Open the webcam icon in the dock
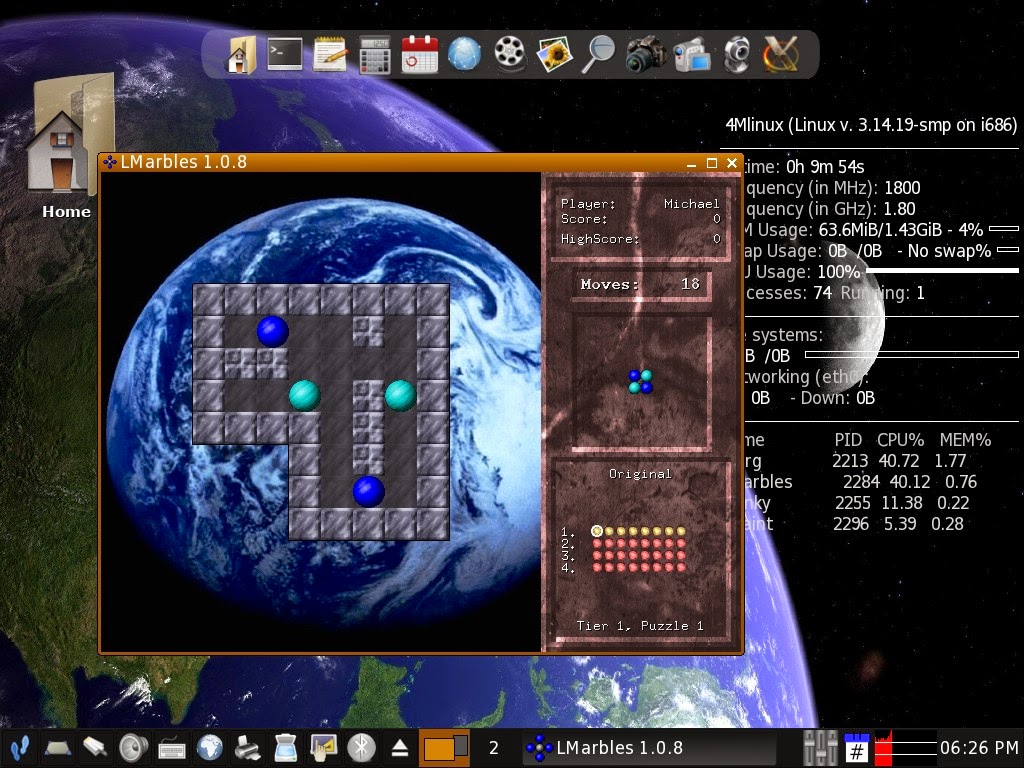The image size is (1024, 768). 737,55
